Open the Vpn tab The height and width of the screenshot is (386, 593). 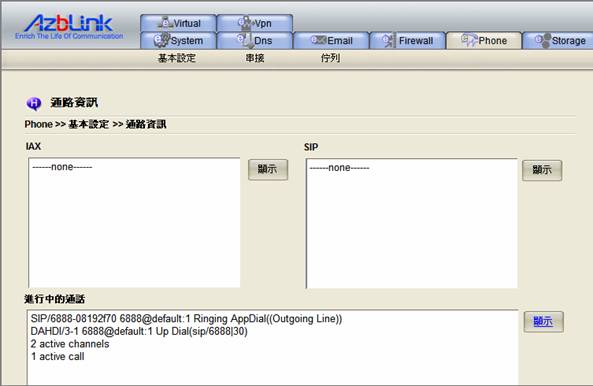tap(255, 23)
